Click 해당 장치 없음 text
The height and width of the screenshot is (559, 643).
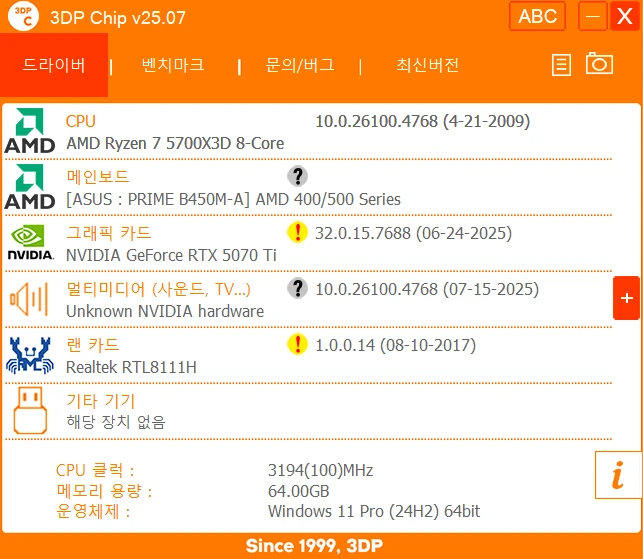(116, 422)
